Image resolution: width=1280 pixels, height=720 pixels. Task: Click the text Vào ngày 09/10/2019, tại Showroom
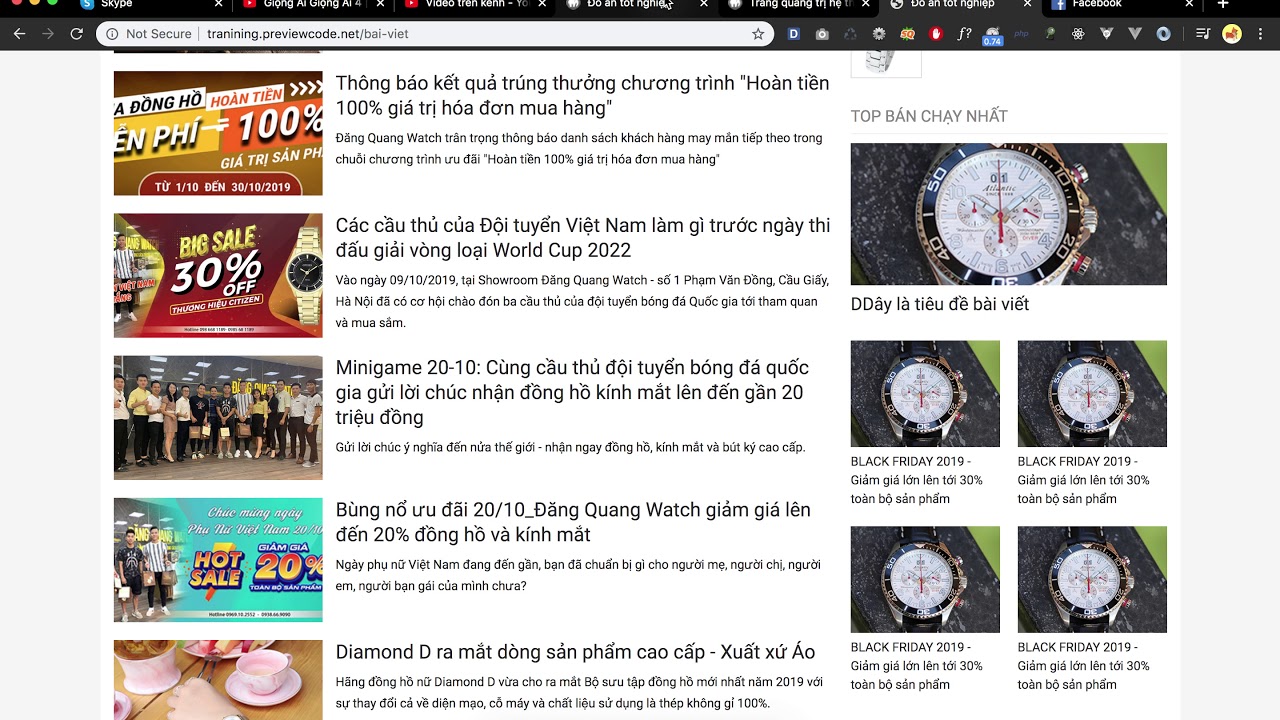[x=582, y=301]
